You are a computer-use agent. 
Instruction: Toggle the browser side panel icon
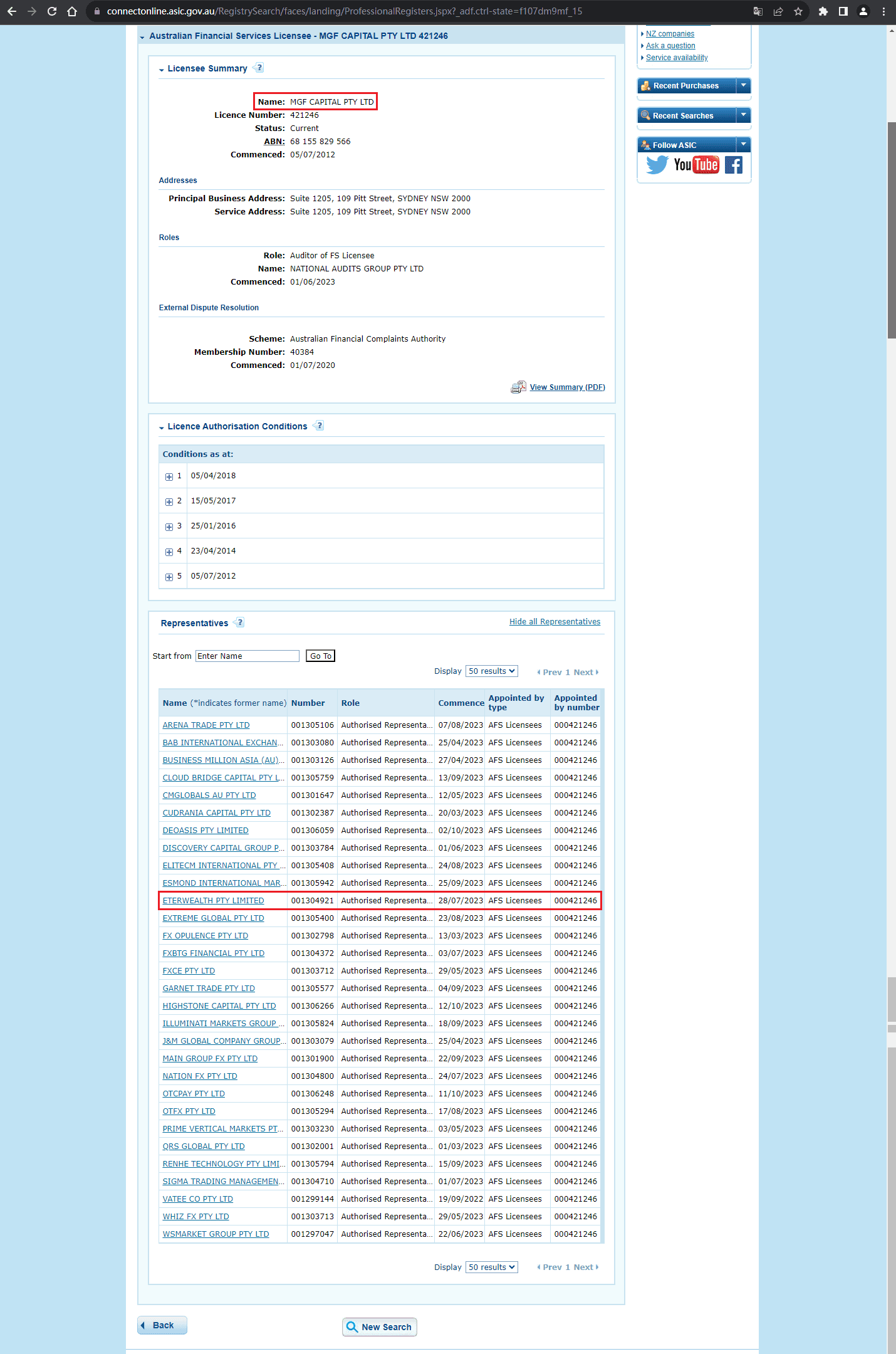tap(843, 11)
